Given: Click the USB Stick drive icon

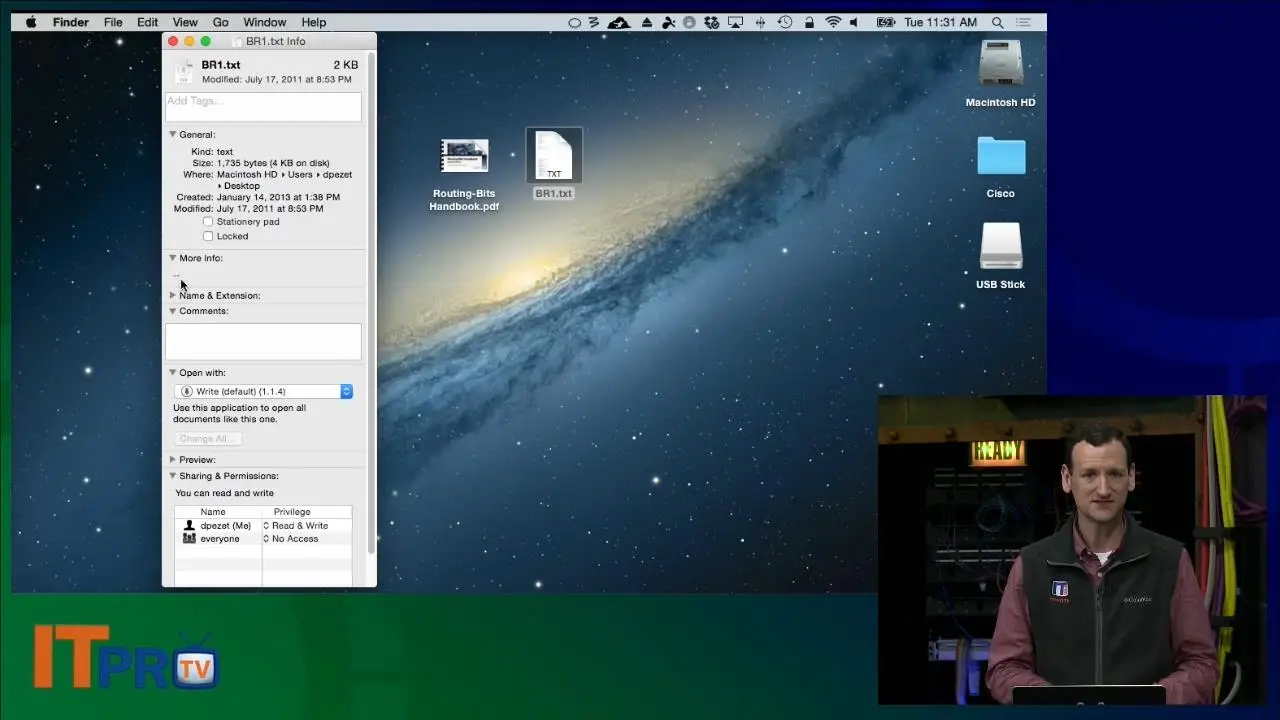Looking at the screenshot, I should [x=1000, y=246].
